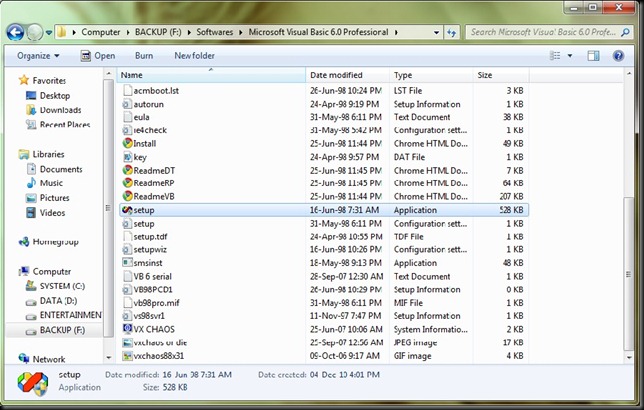Toggle the preview pane icon
The image size is (644, 410).
pyautogui.click(x=593, y=55)
